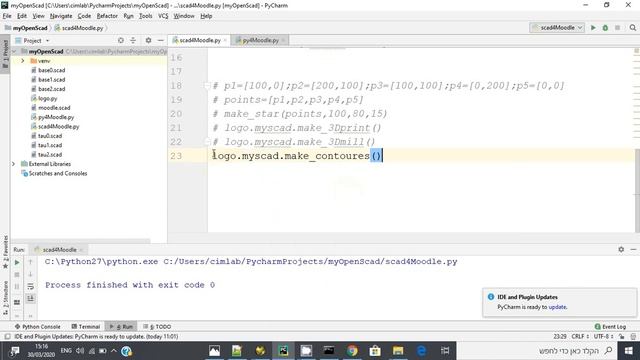This screenshot has height=360, width=640.
Task: Select base0.scad in the project tree
Action: pos(51,70)
